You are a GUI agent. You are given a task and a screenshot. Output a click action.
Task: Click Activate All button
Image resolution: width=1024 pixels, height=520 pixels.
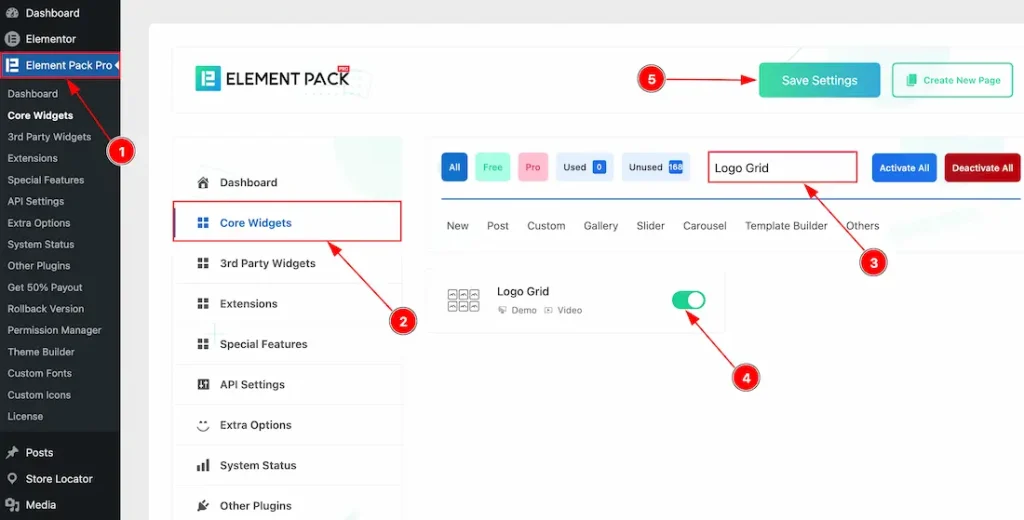coord(904,168)
